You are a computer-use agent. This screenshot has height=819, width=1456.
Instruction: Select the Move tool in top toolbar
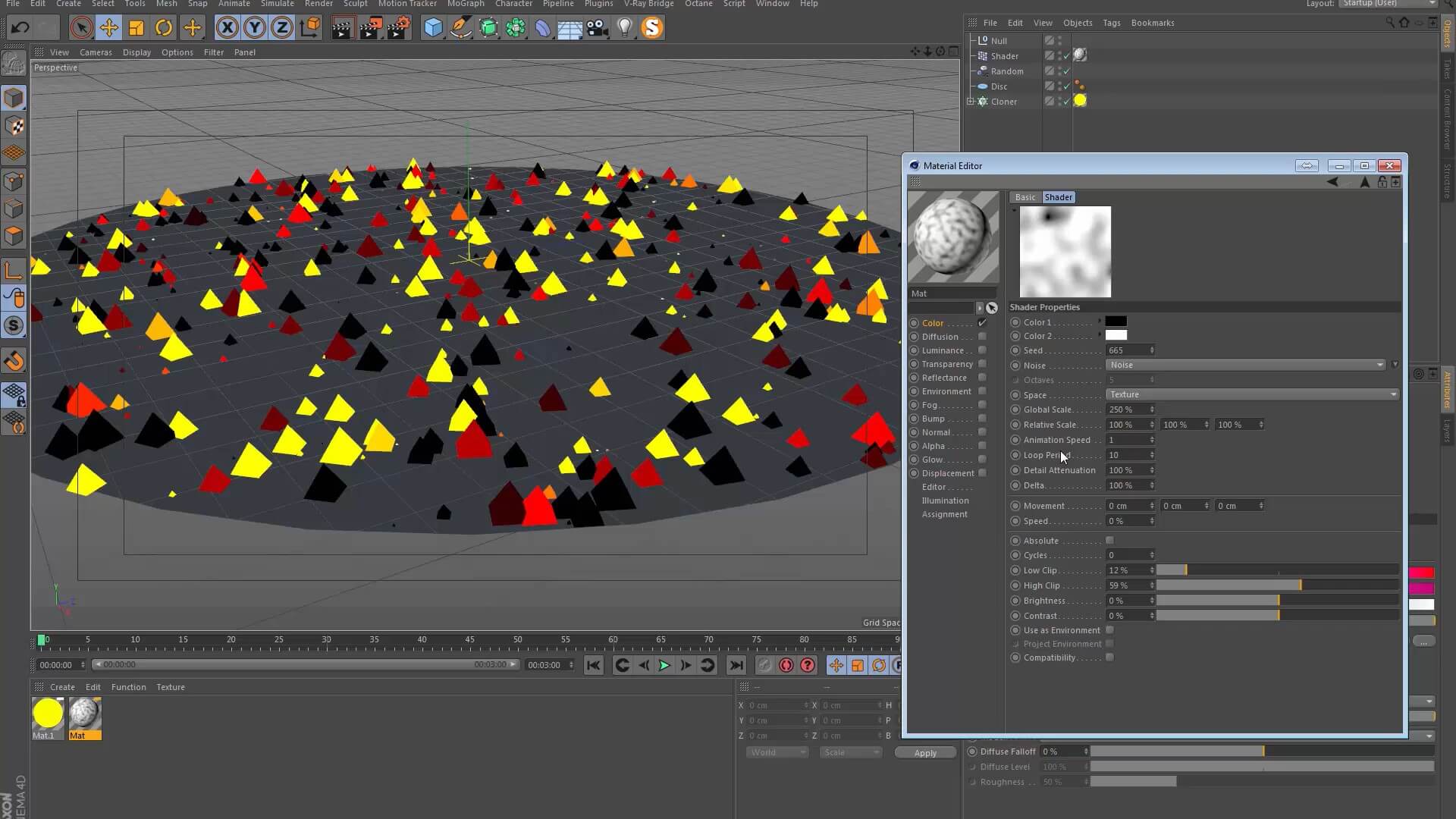pos(108,28)
